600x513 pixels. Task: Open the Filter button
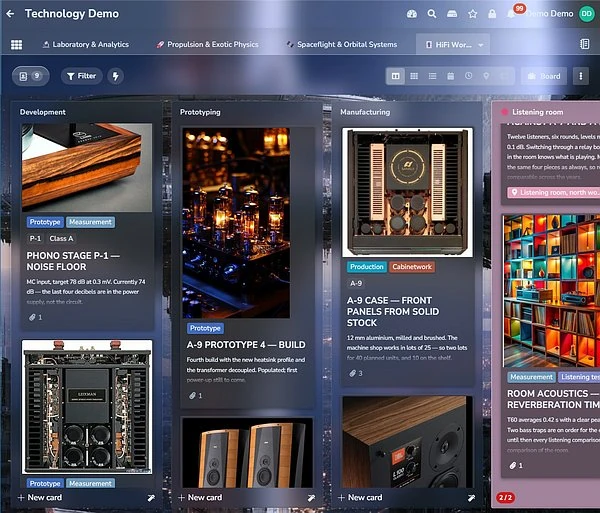[x=82, y=76]
